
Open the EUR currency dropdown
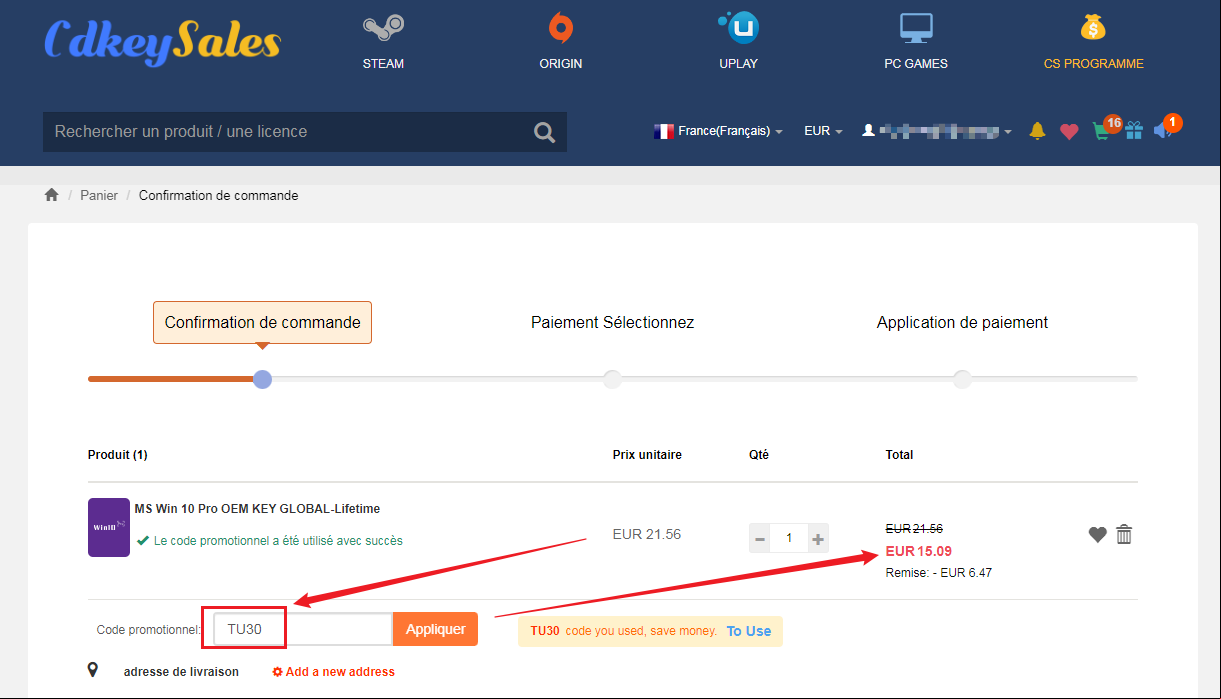pyautogui.click(x=823, y=131)
